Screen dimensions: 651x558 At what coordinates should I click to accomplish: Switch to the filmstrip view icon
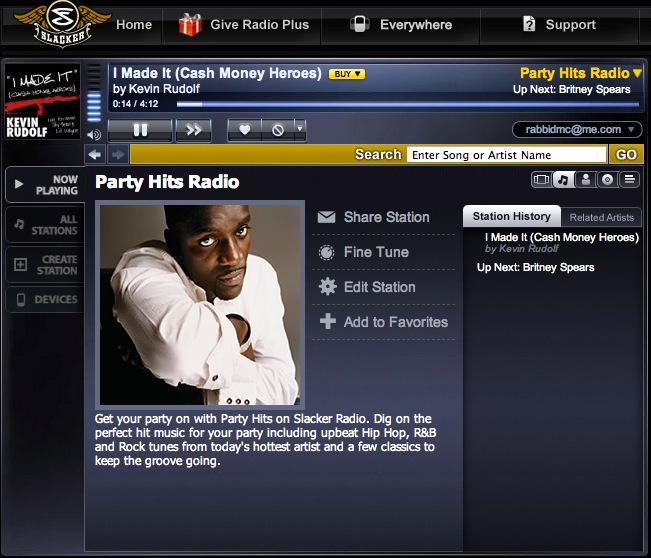[x=541, y=180]
